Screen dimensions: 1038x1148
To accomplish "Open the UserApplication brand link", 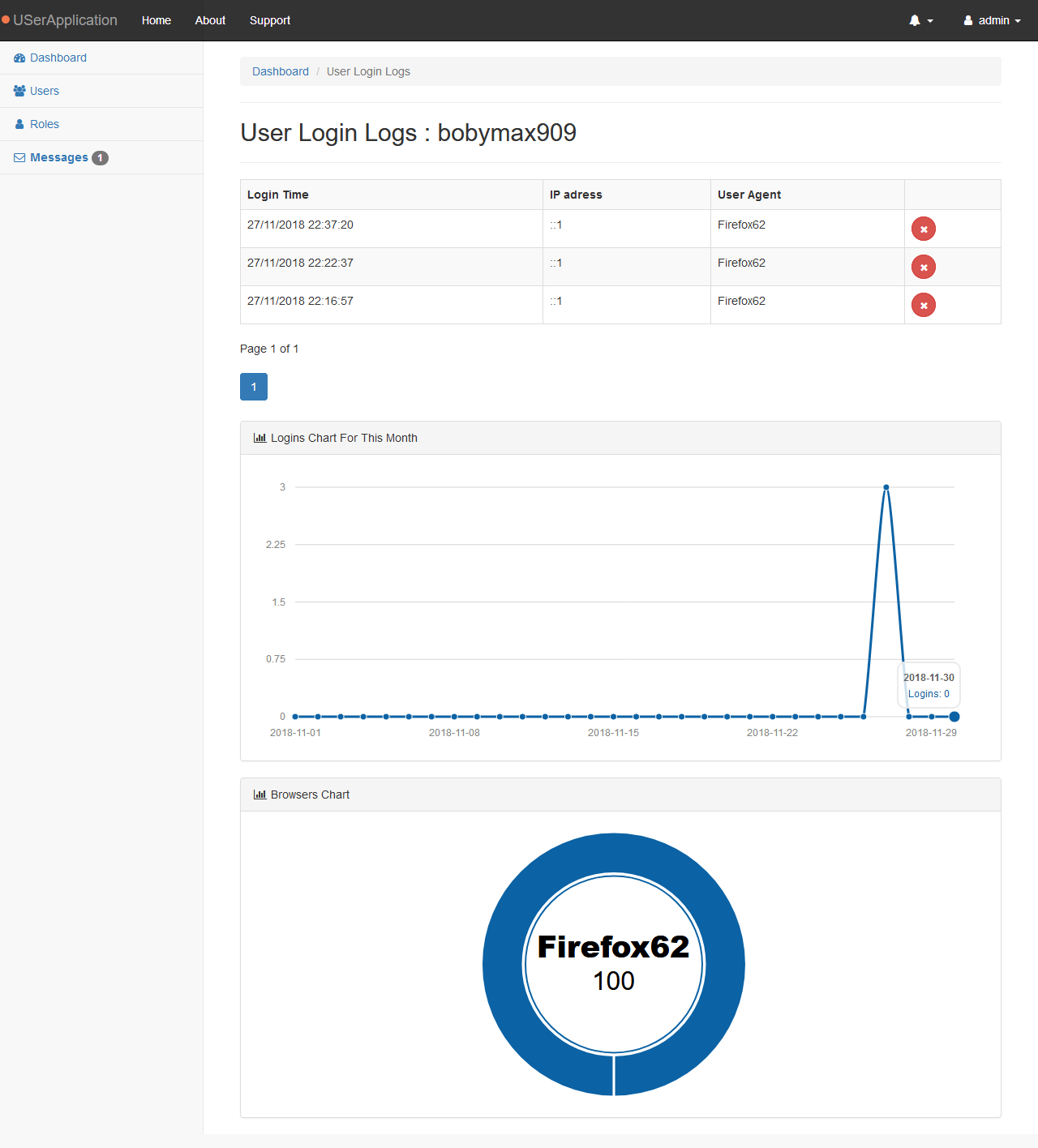I will point(60,19).
